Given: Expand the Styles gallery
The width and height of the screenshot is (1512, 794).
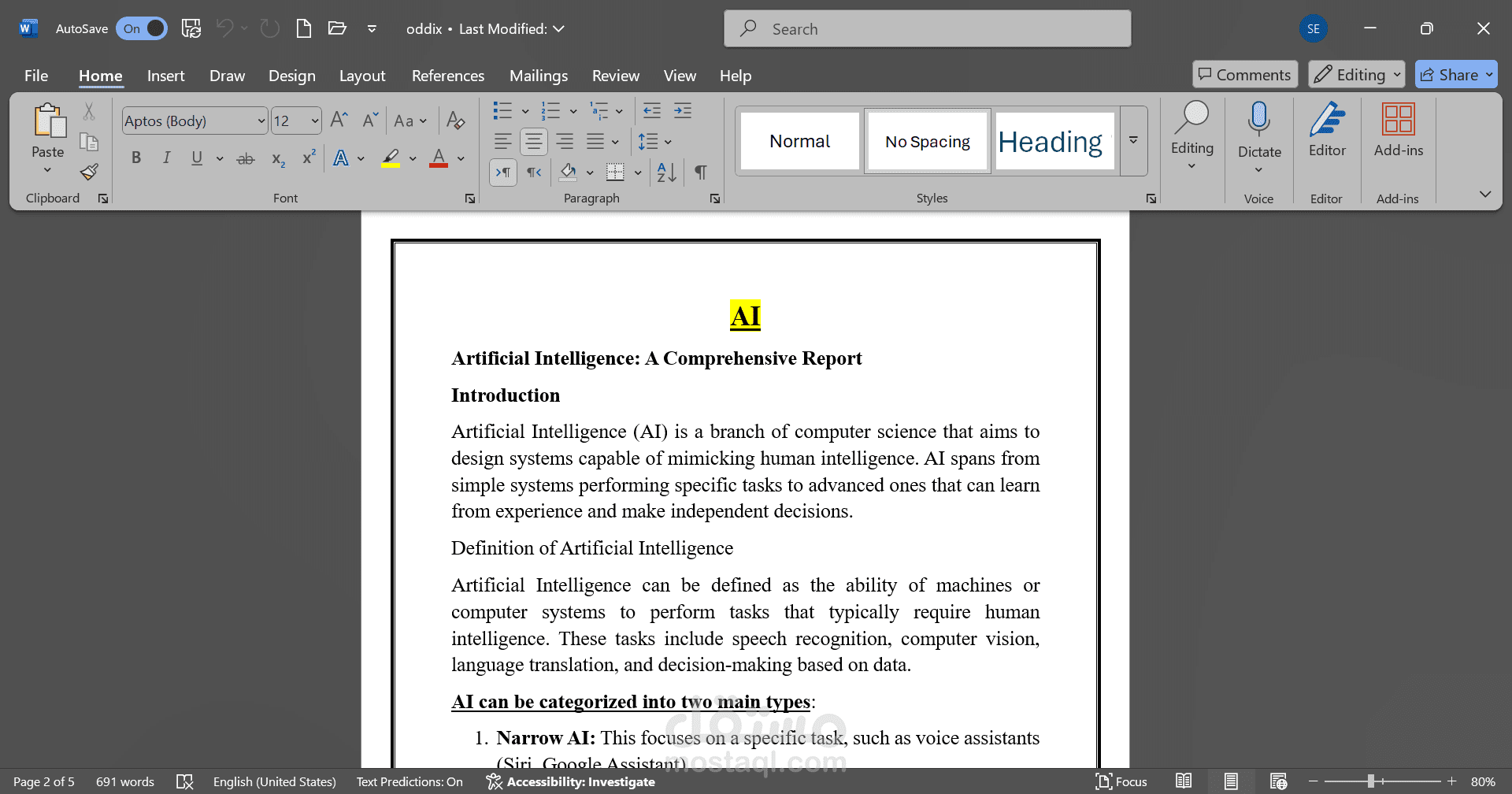Looking at the screenshot, I should point(1133,140).
